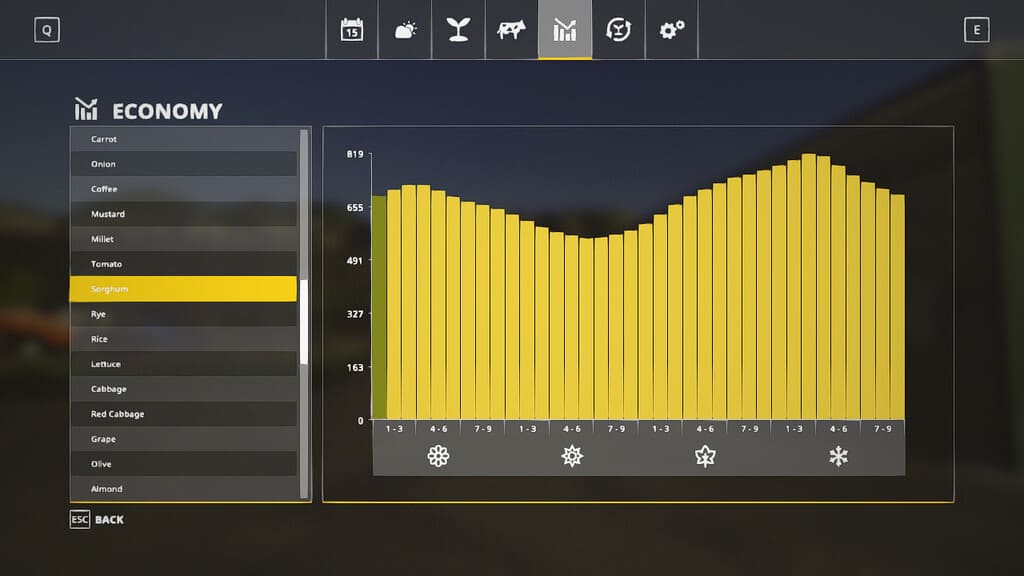1024x576 pixels.
Task: Open the animals cow icon tab
Action: pyautogui.click(x=511, y=30)
